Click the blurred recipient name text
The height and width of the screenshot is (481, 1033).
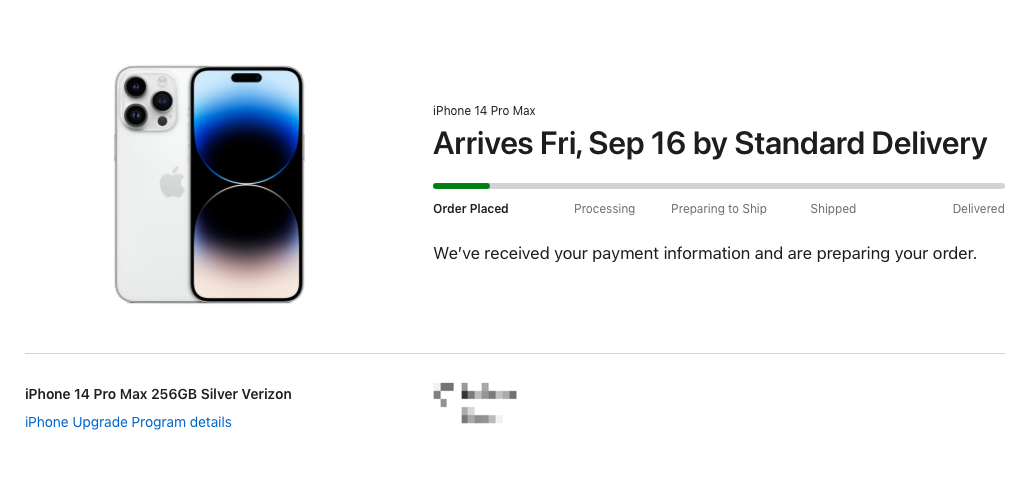point(489,394)
